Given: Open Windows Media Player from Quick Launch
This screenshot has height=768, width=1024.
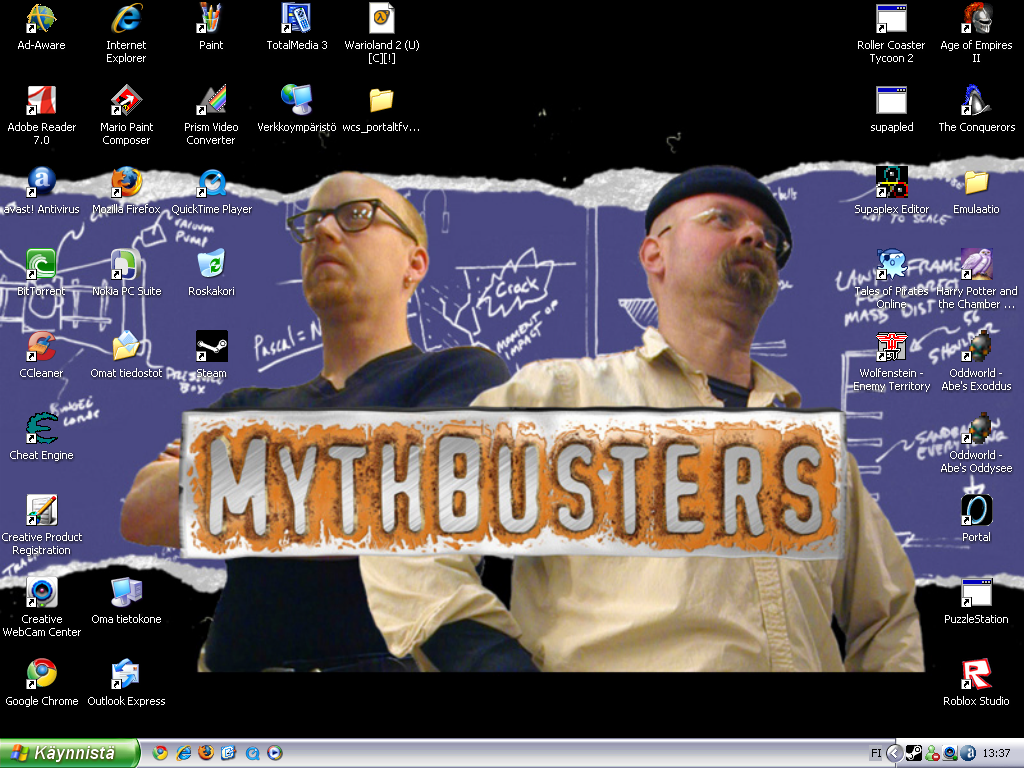Looking at the screenshot, I should tap(275, 753).
